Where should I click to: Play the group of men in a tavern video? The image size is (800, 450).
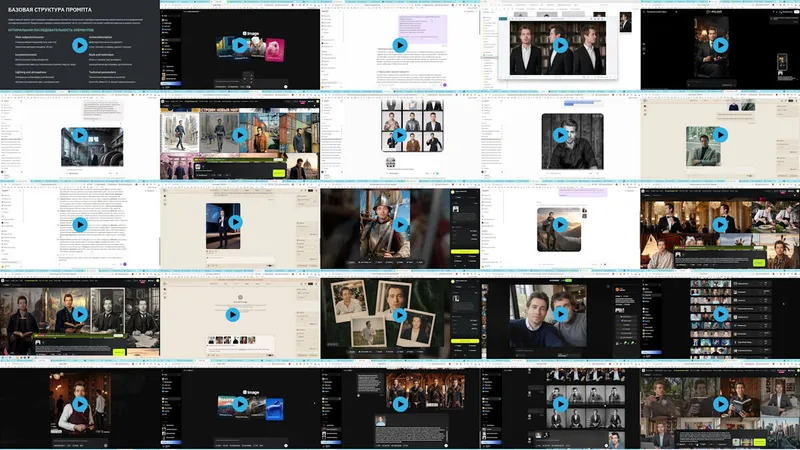[400, 404]
